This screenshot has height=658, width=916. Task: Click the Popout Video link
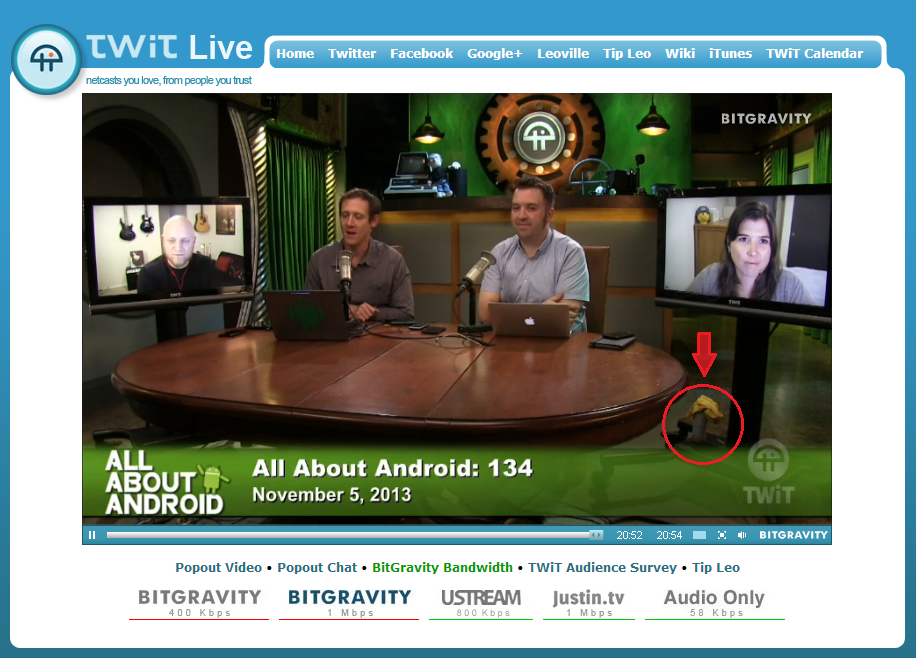pyautogui.click(x=218, y=567)
